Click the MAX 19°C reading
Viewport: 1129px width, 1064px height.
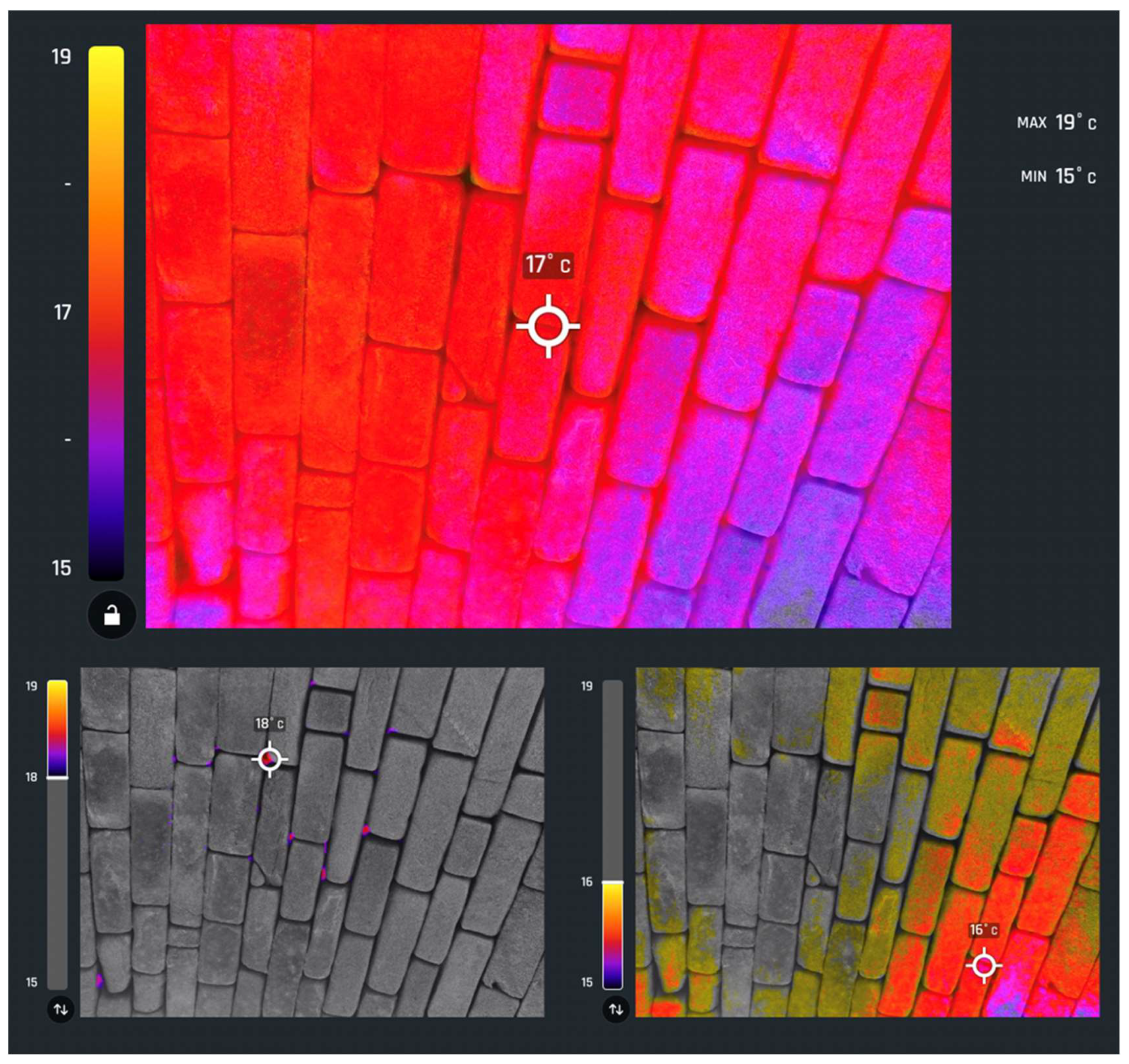1056,123
